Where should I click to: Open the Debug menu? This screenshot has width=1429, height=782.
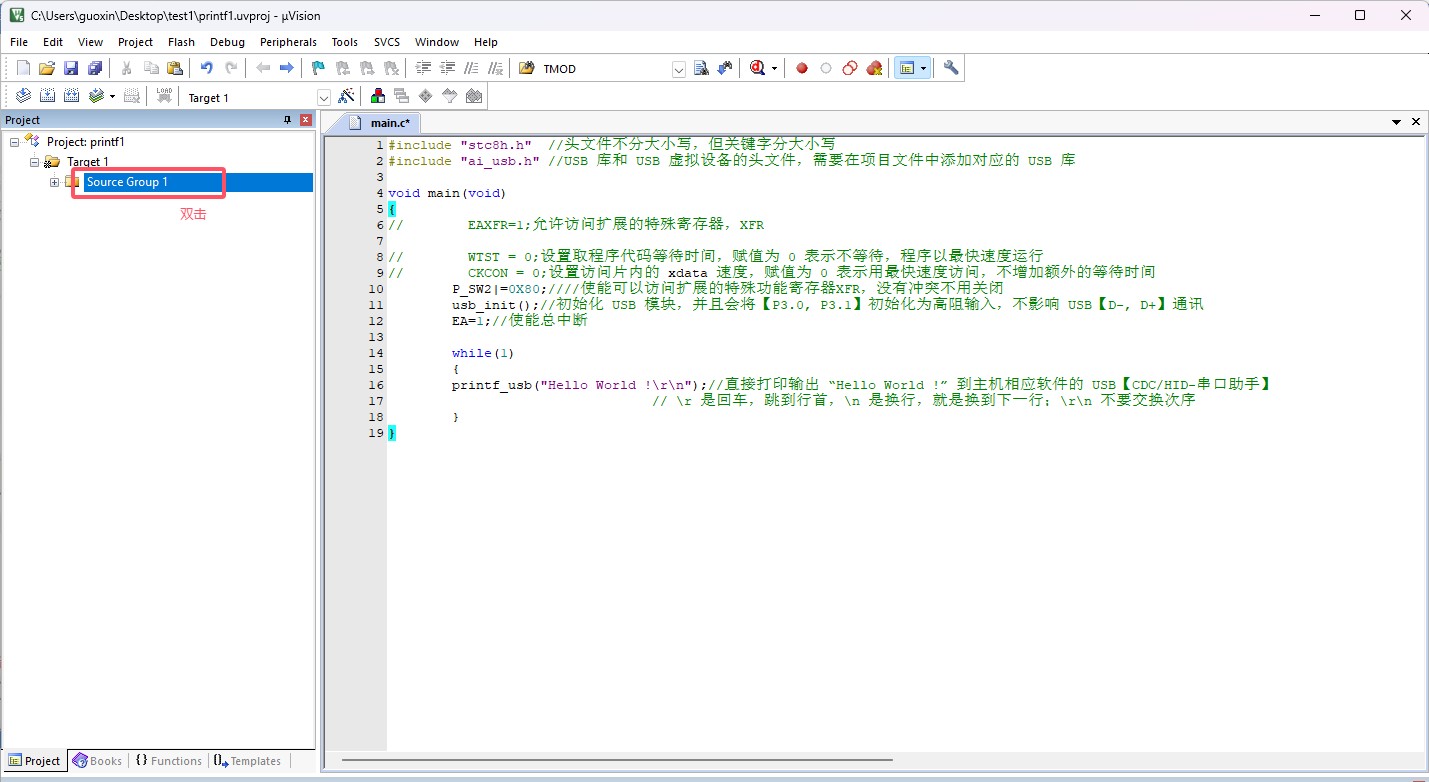click(x=227, y=42)
